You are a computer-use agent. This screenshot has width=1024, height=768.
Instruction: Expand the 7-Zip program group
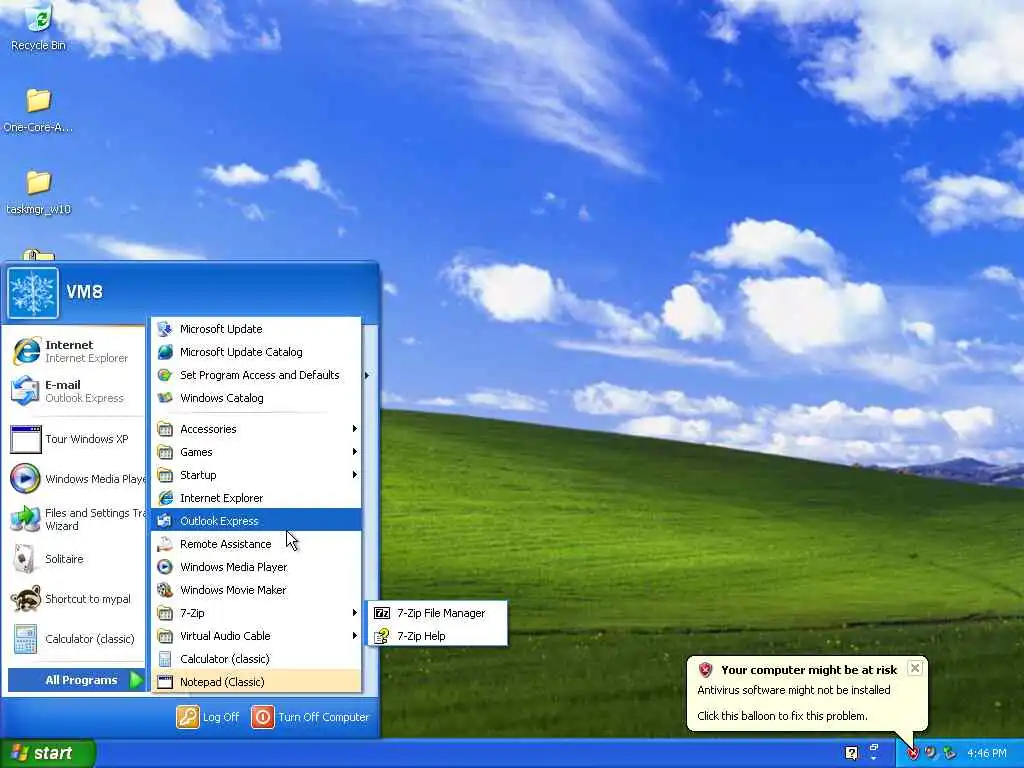256,613
